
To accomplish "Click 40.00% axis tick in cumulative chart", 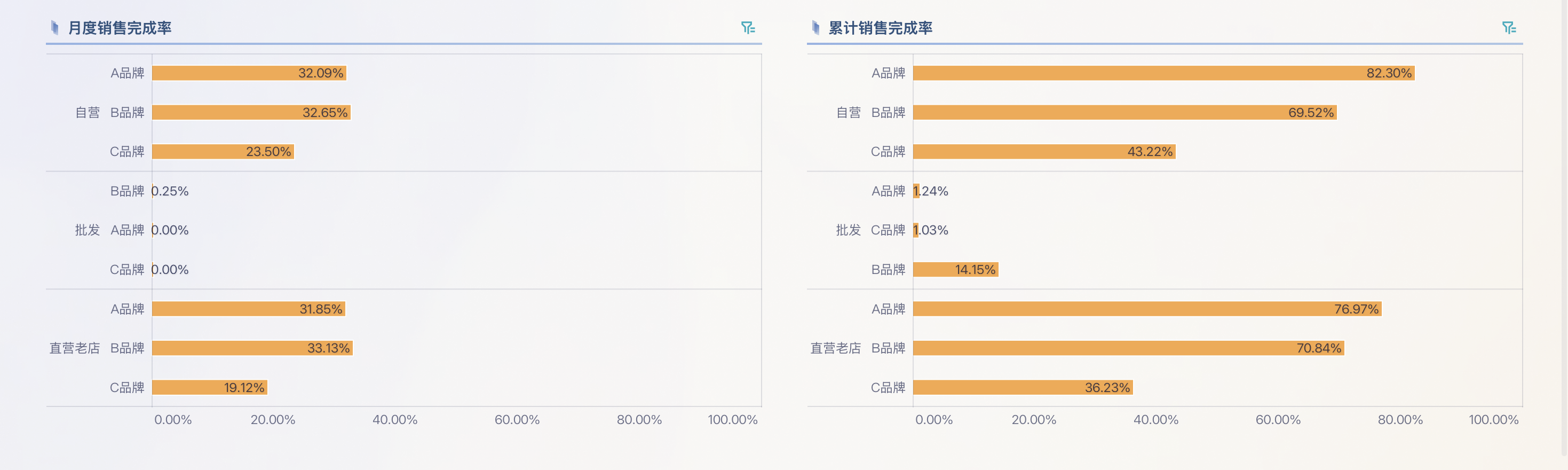I will 1156,419.
